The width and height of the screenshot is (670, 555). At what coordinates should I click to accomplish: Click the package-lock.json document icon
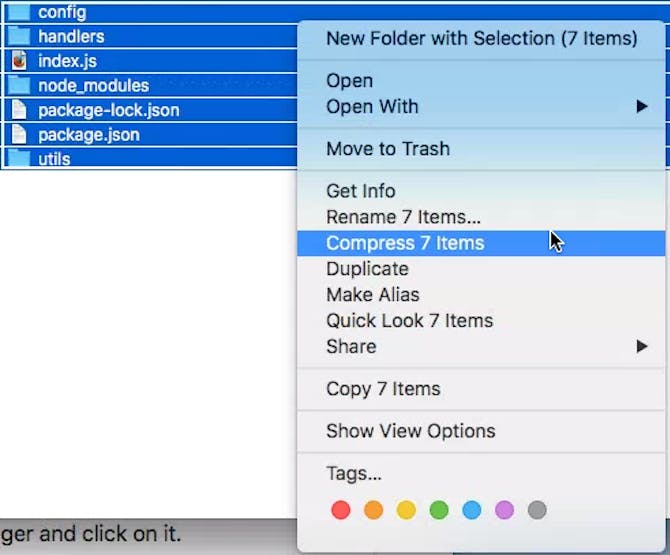[x=19, y=110]
